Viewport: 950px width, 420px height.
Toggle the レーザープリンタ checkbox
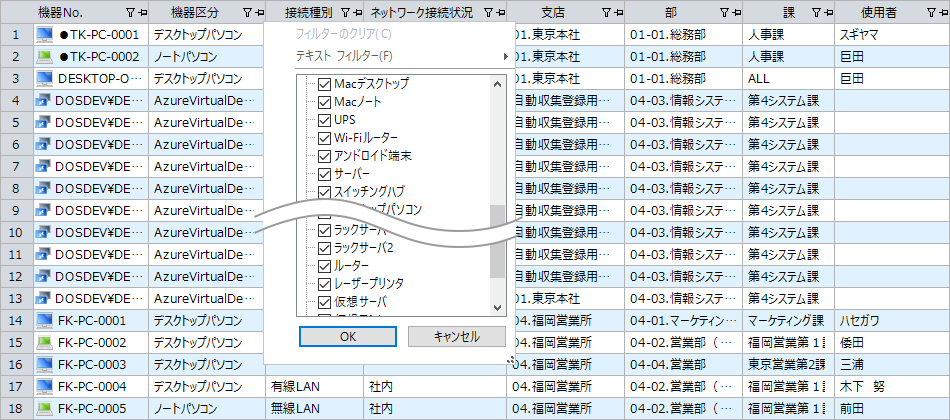coord(325,283)
